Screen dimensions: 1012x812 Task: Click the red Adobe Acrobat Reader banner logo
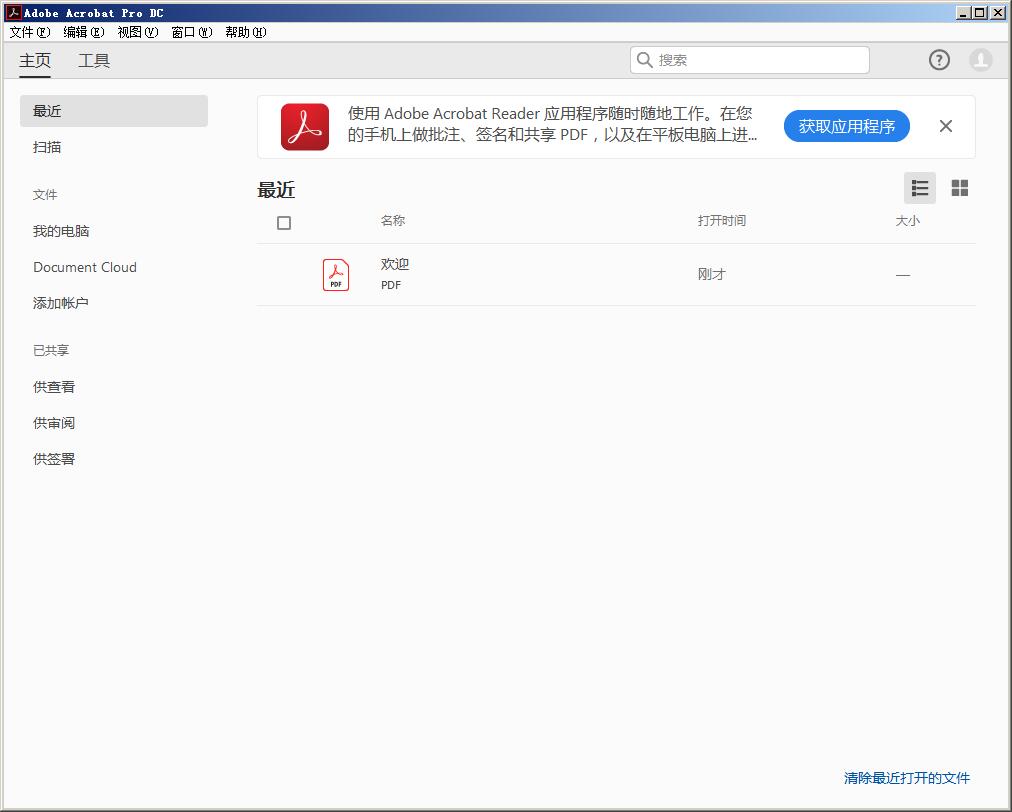click(x=305, y=127)
